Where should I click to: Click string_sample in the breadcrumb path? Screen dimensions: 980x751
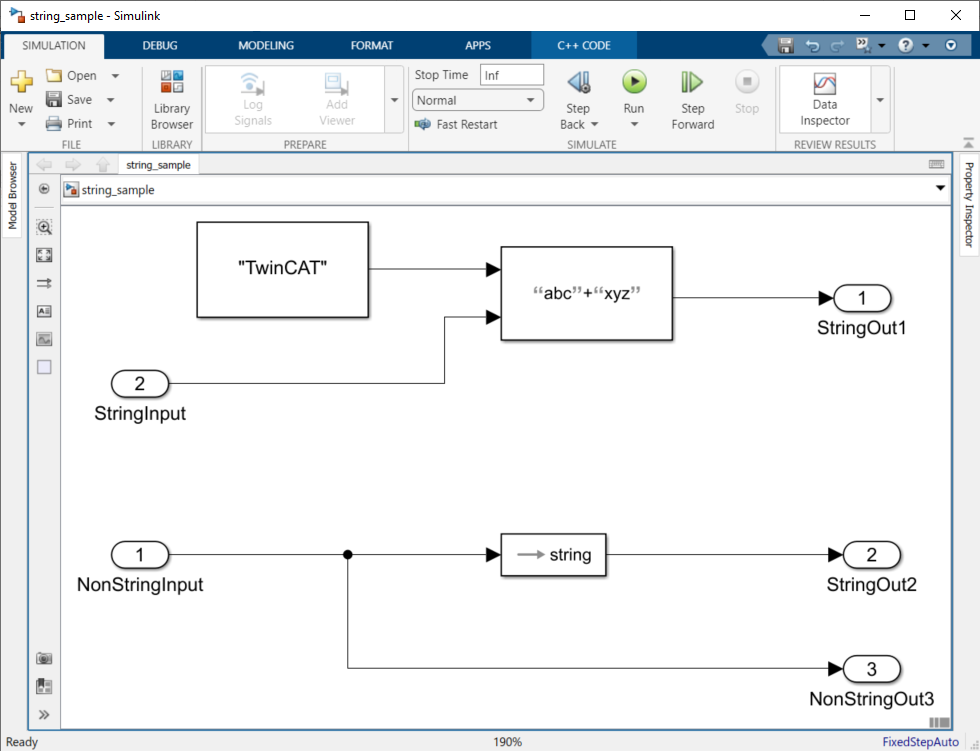118,190
